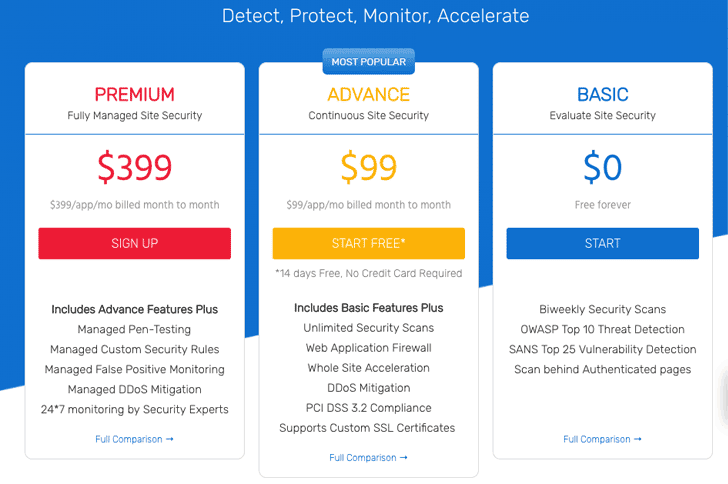Click Detect, Protect, Monitor, Accelerate headline
The width and height of the screenshot is (728, 484).
coord(375,16)
